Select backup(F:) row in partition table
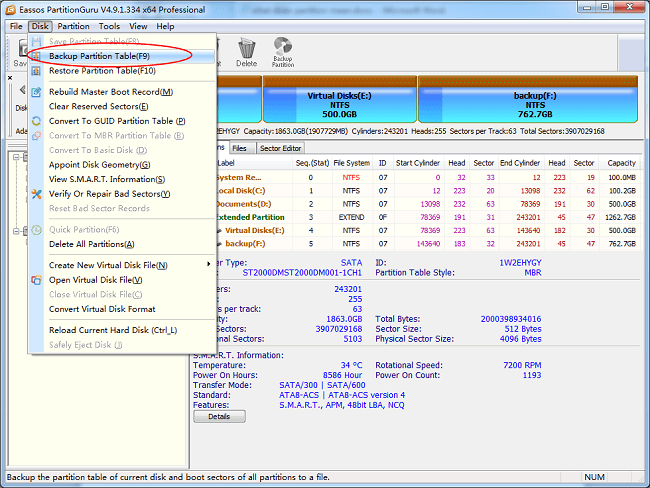Viewport: 650px width, 488px height. point(427,244)
